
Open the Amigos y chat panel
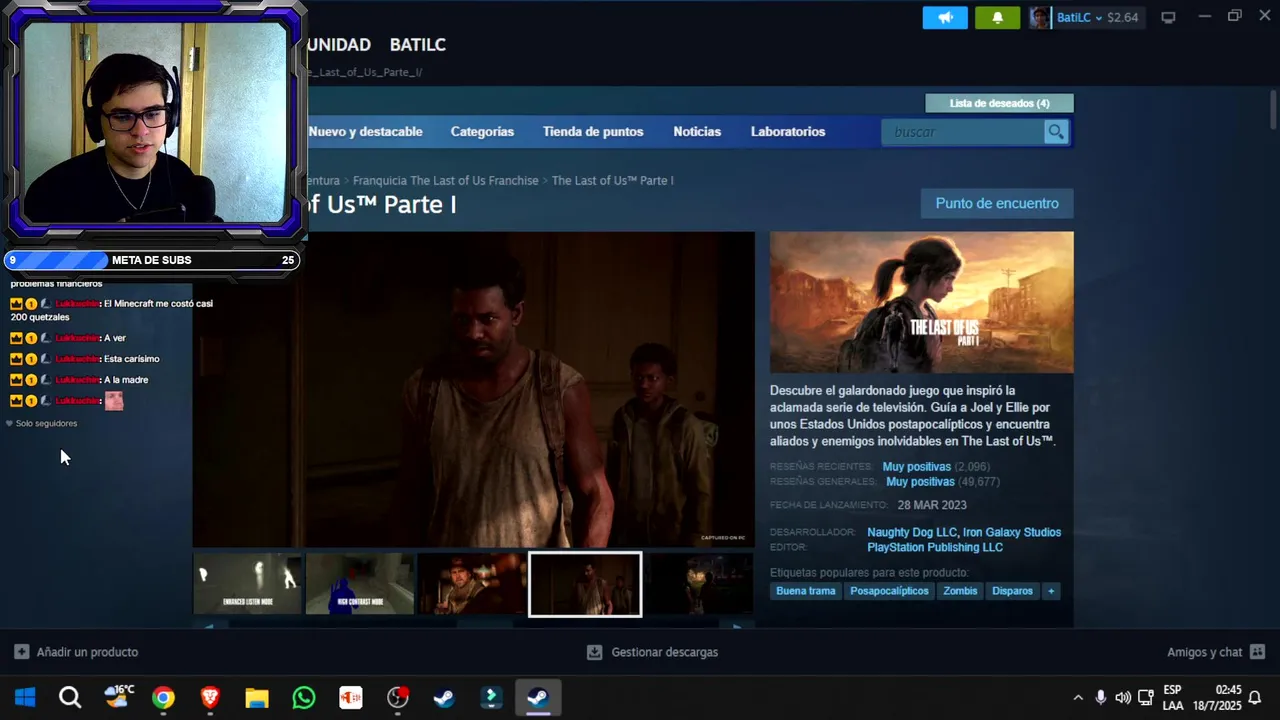coord(1204,652)
